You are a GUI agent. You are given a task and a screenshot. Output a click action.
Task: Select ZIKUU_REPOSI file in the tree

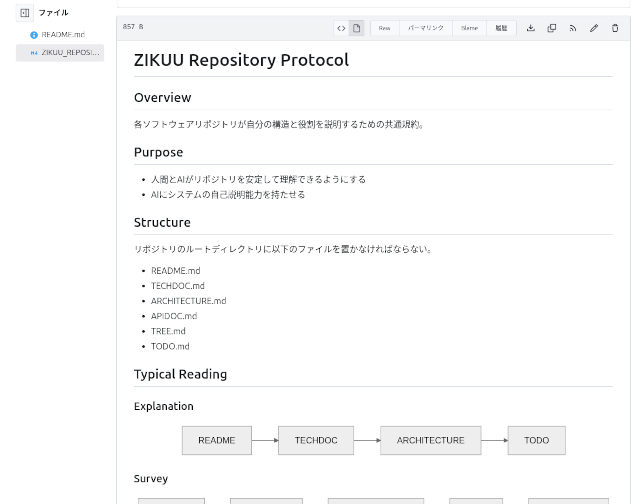(x=69, y=53)
